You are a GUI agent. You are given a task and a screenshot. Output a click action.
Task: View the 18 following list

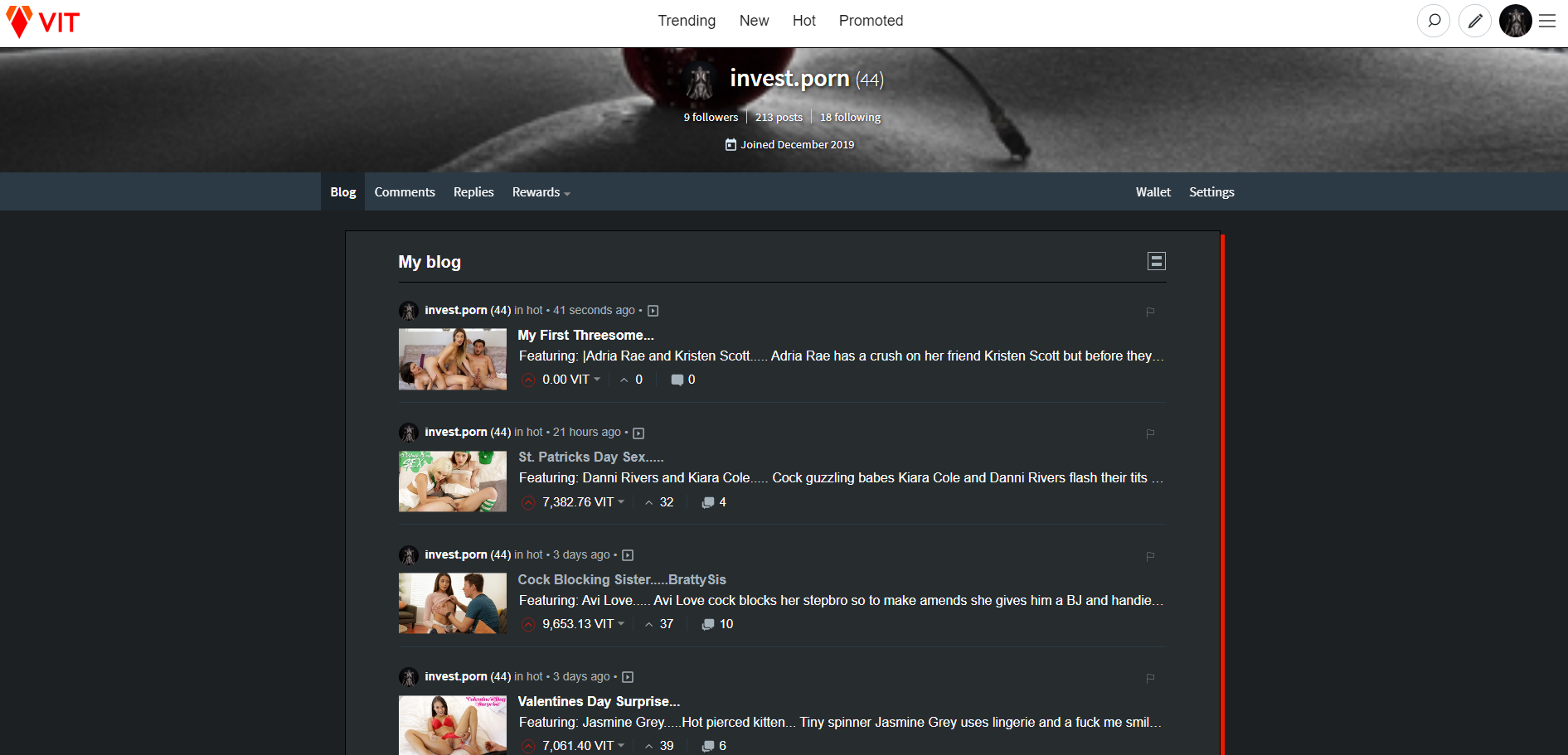point(850,118)
